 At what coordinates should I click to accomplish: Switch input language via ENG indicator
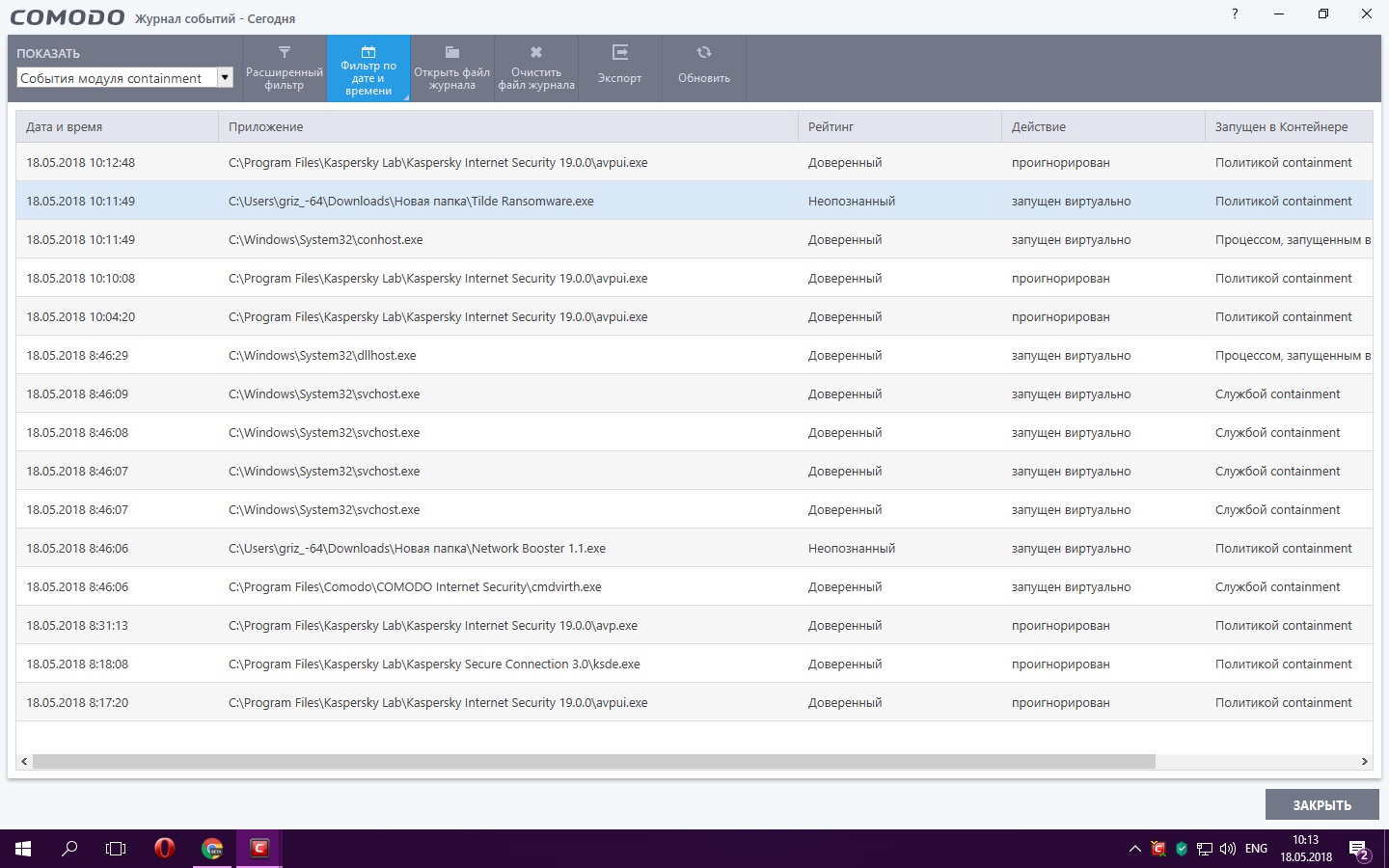1256,849
